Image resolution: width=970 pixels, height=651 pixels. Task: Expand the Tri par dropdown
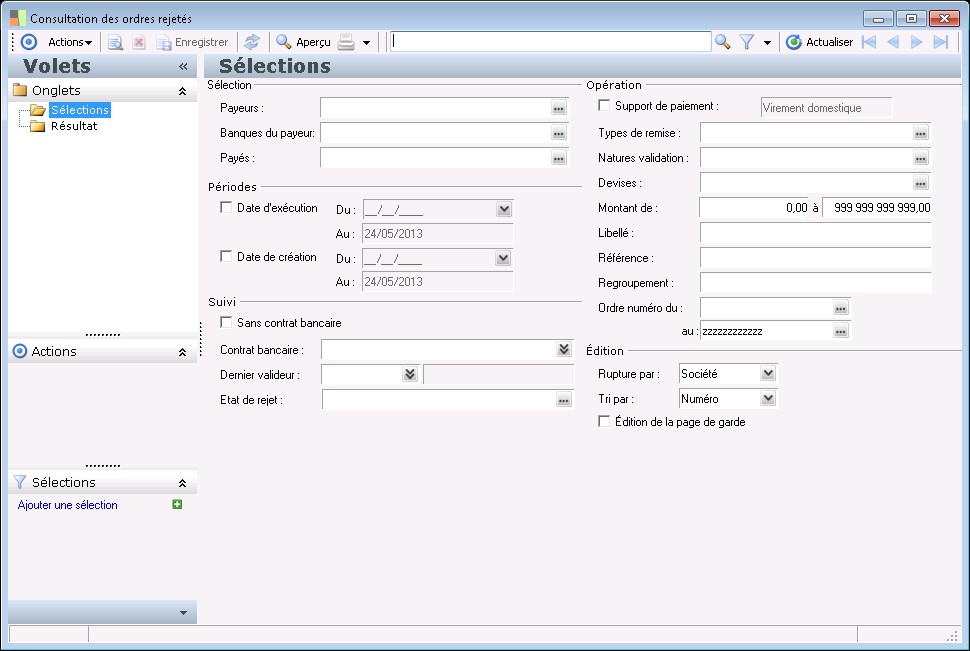click(x=767, y=399)
